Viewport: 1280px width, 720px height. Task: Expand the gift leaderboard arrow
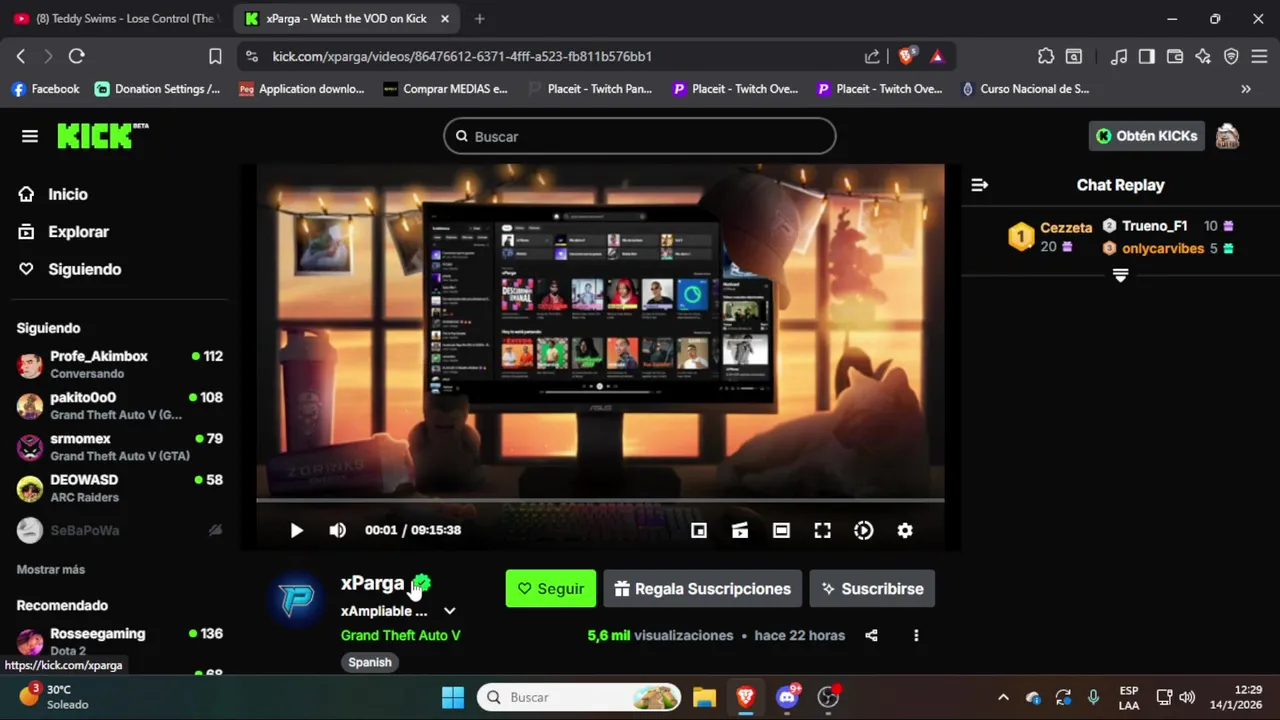click(x=1120, y=275)
